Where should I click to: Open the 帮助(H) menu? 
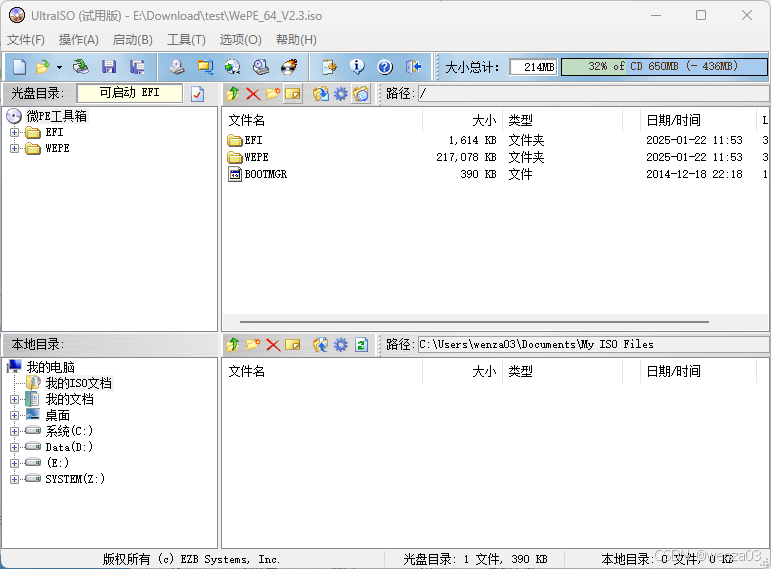click(x=296, y=40)
